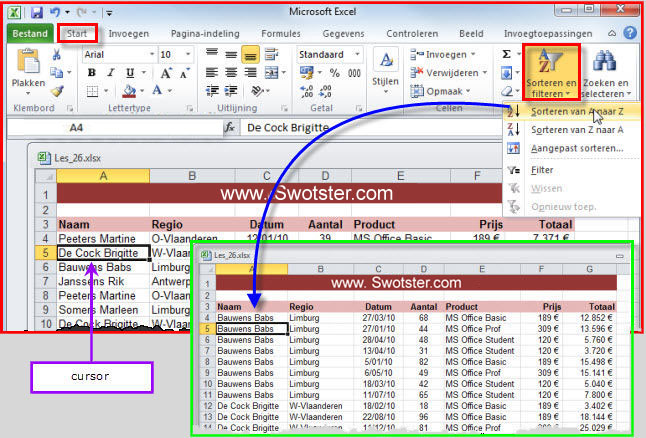Open the font color dropdown arrow
The height and width of the screenshot is (438, 646).
tap(170, 91)
